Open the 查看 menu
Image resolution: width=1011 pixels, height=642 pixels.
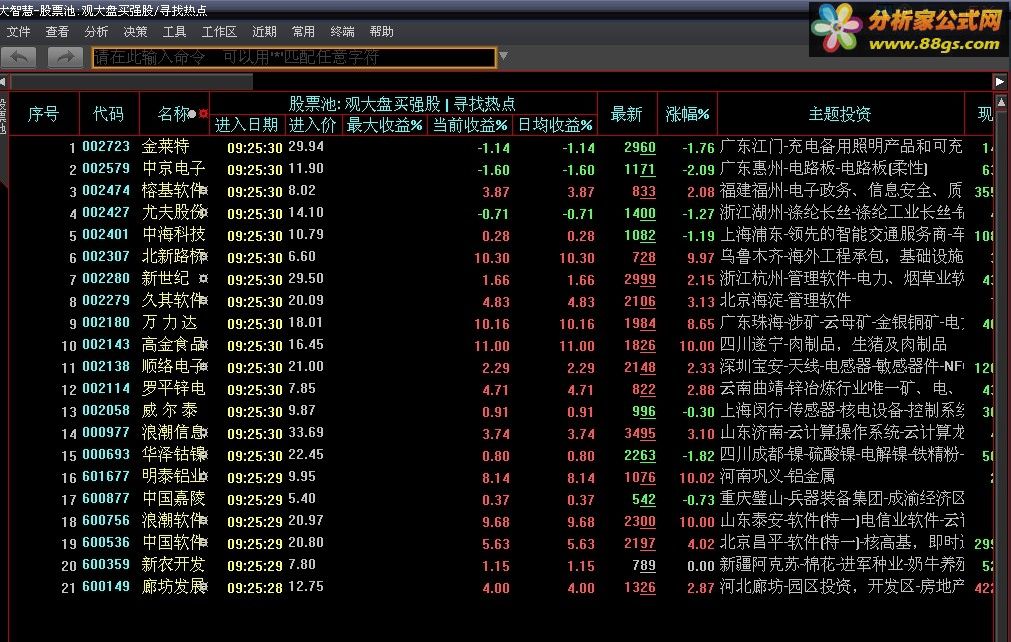(57, 32)
